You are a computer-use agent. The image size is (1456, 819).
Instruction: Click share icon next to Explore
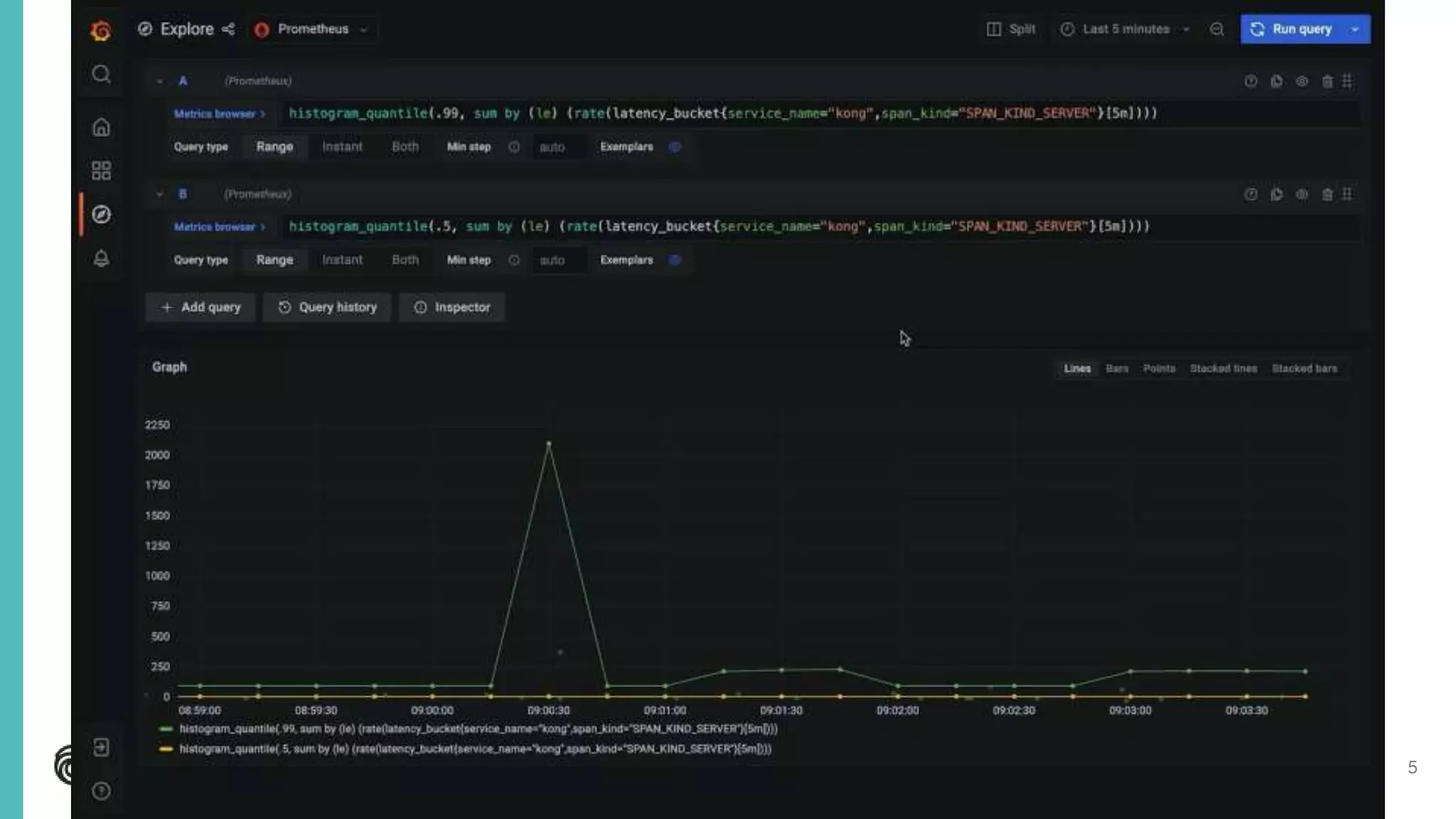(228, 29)
